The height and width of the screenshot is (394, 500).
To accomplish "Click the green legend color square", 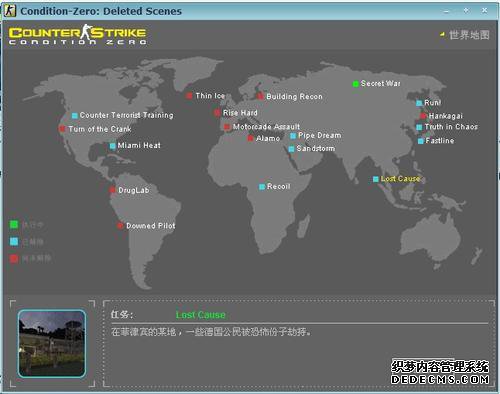I will (x=14, y=225).
